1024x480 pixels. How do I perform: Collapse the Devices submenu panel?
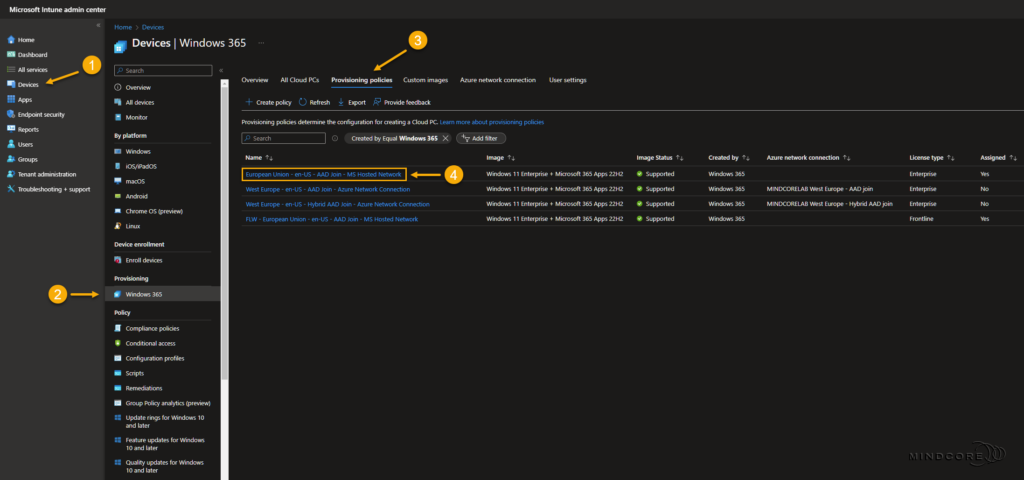221,70
